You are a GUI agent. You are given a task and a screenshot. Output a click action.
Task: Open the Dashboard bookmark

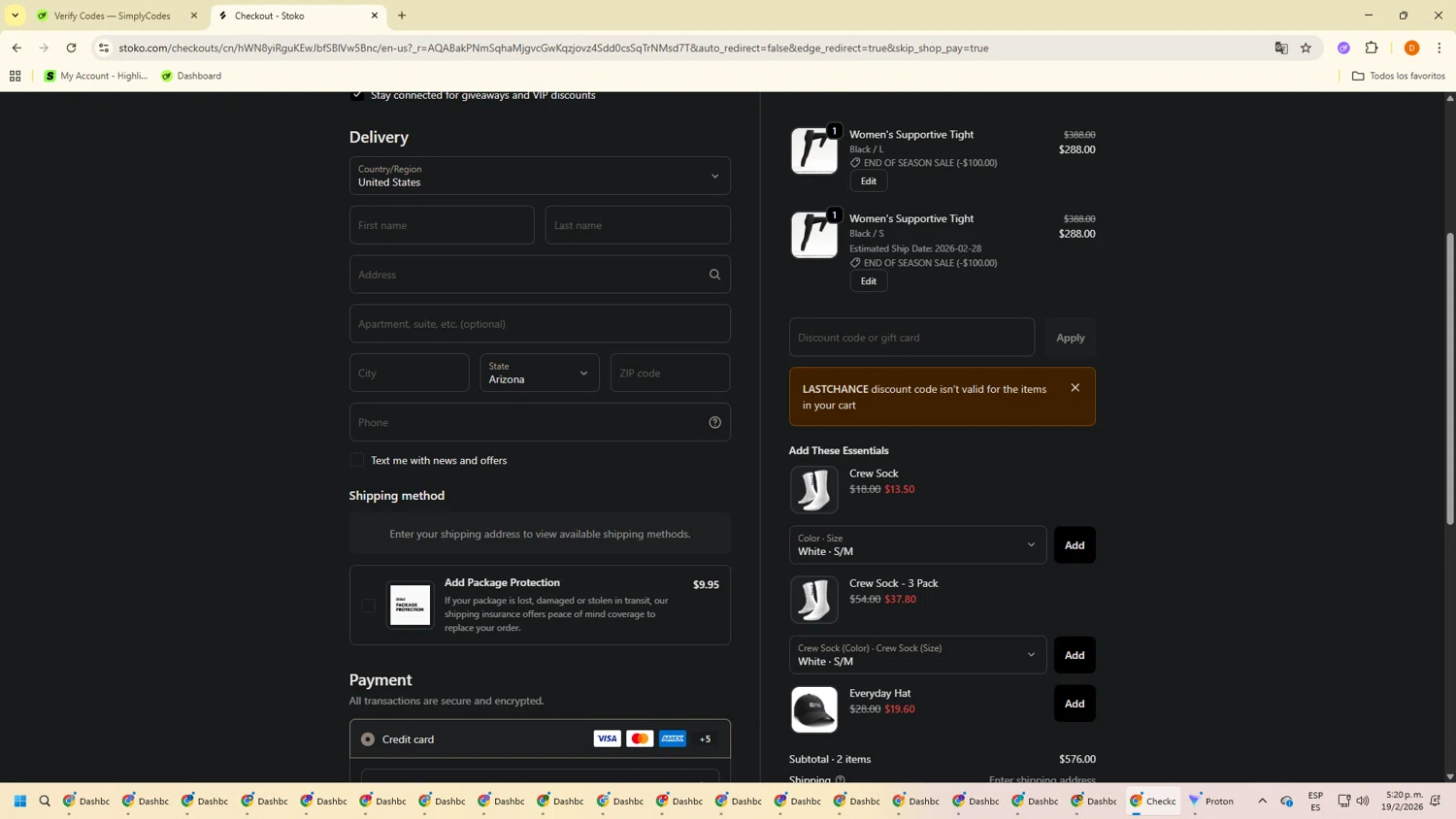click(x=191, y=76)
